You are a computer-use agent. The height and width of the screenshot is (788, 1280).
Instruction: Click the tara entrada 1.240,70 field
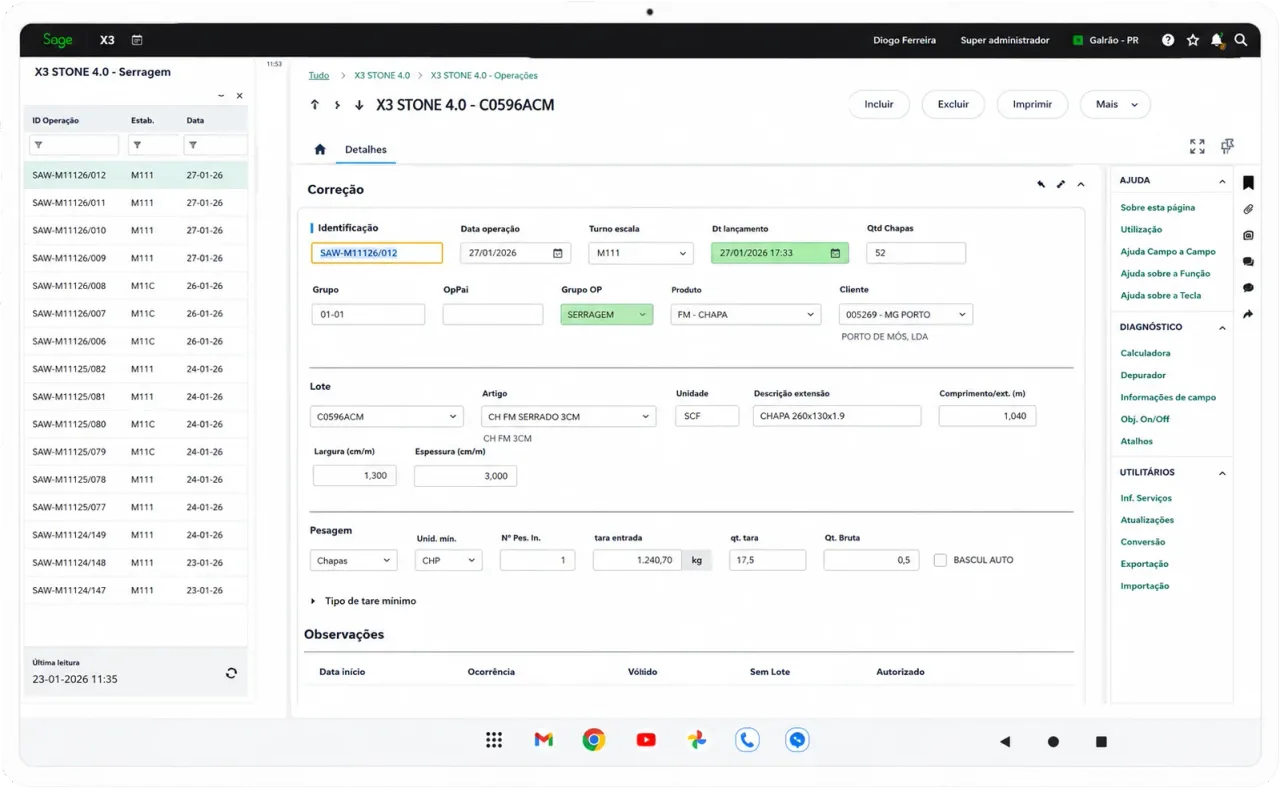(x=638, y=560)
